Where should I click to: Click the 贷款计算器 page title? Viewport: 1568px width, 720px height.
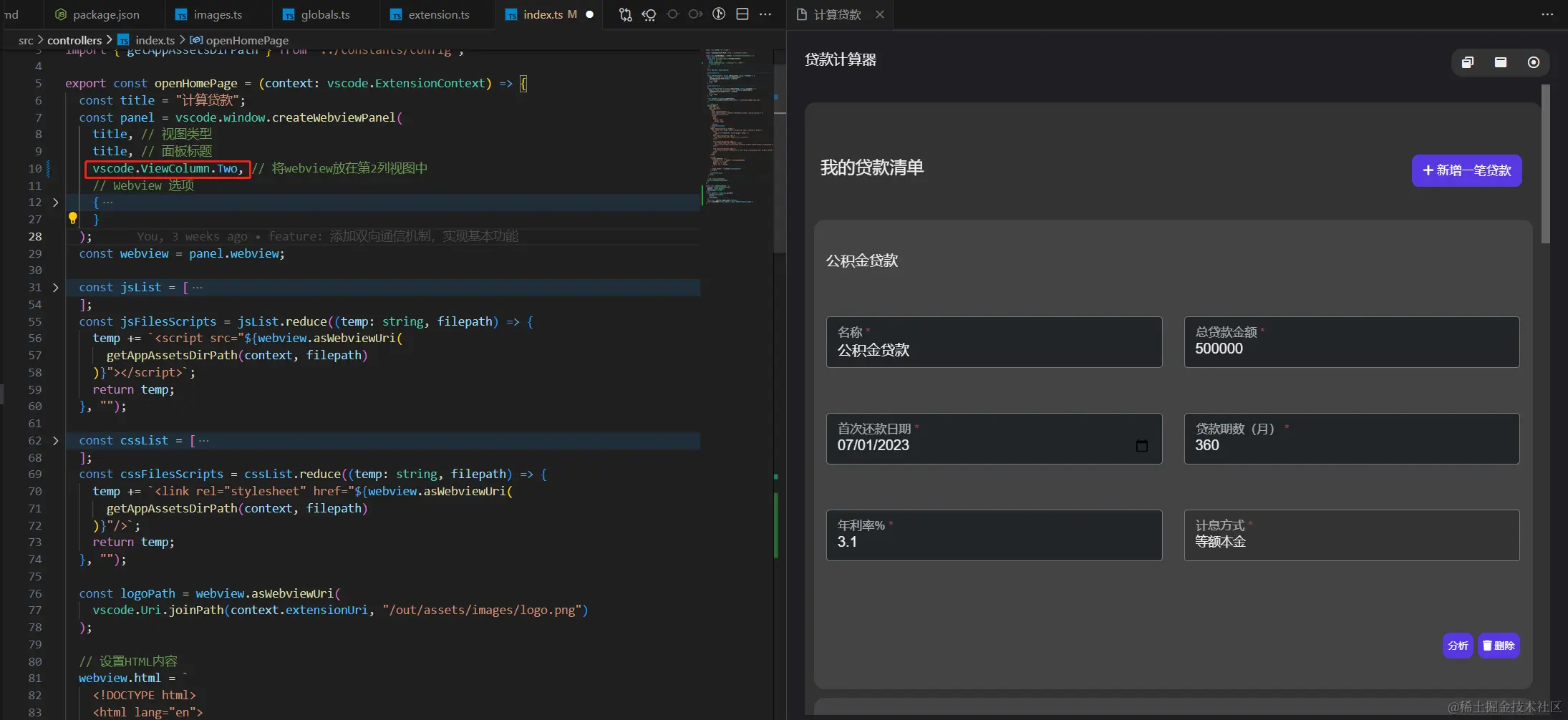[x=841, y=59]
